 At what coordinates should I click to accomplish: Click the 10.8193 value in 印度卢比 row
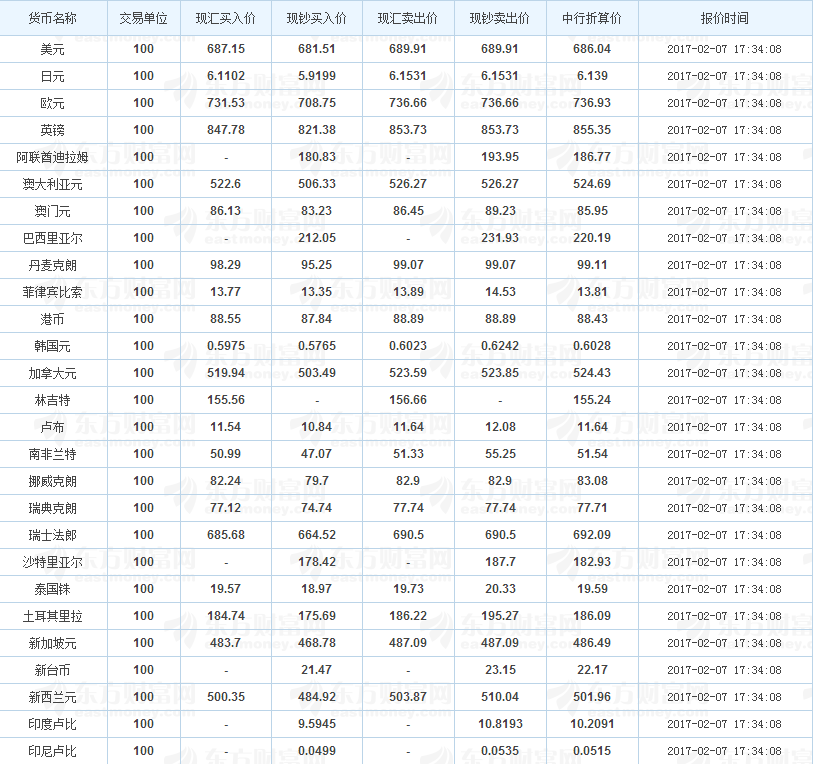500,723
